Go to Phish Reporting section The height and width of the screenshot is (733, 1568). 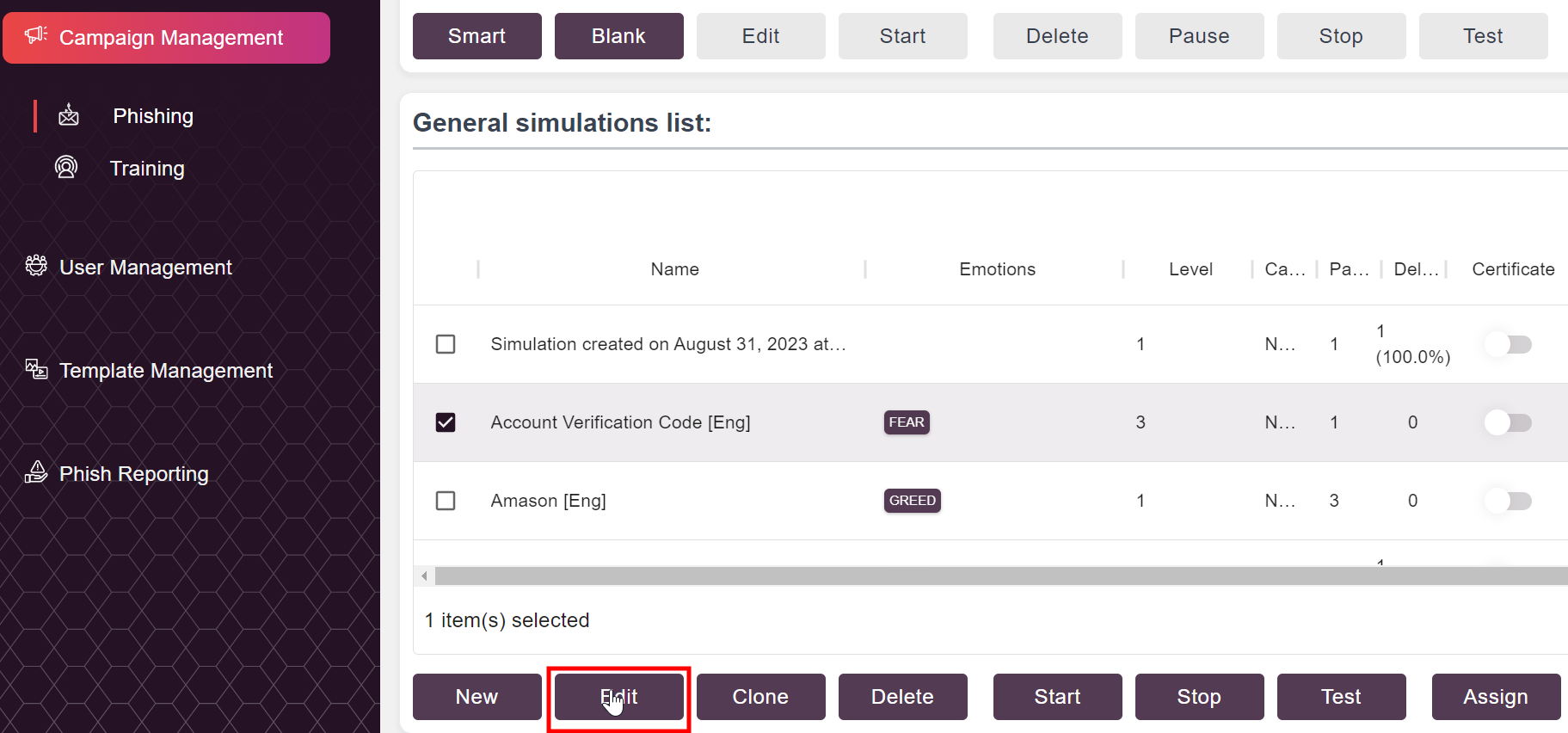(x=133, y=474)
